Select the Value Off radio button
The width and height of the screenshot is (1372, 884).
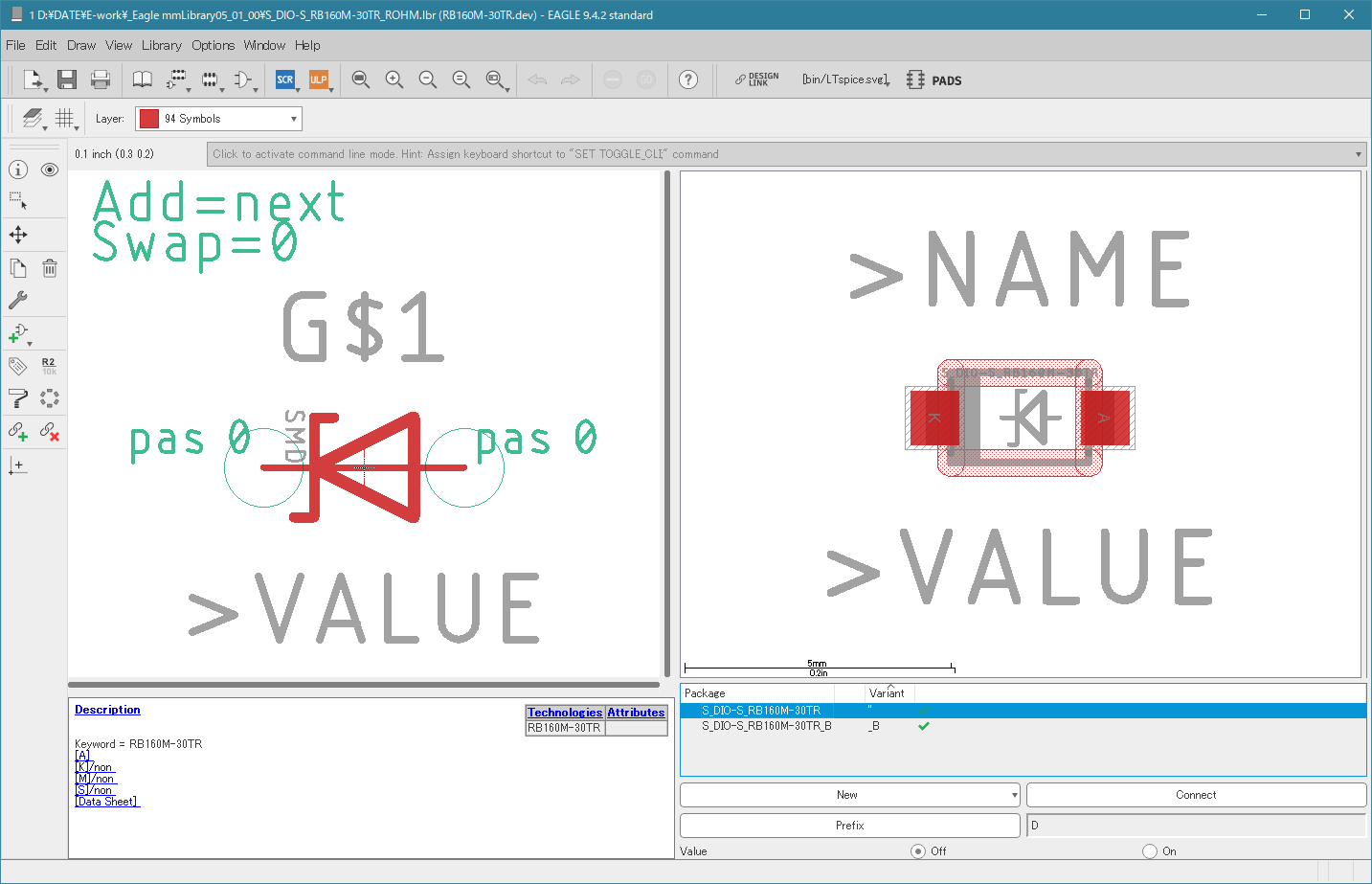coord(918,851)
